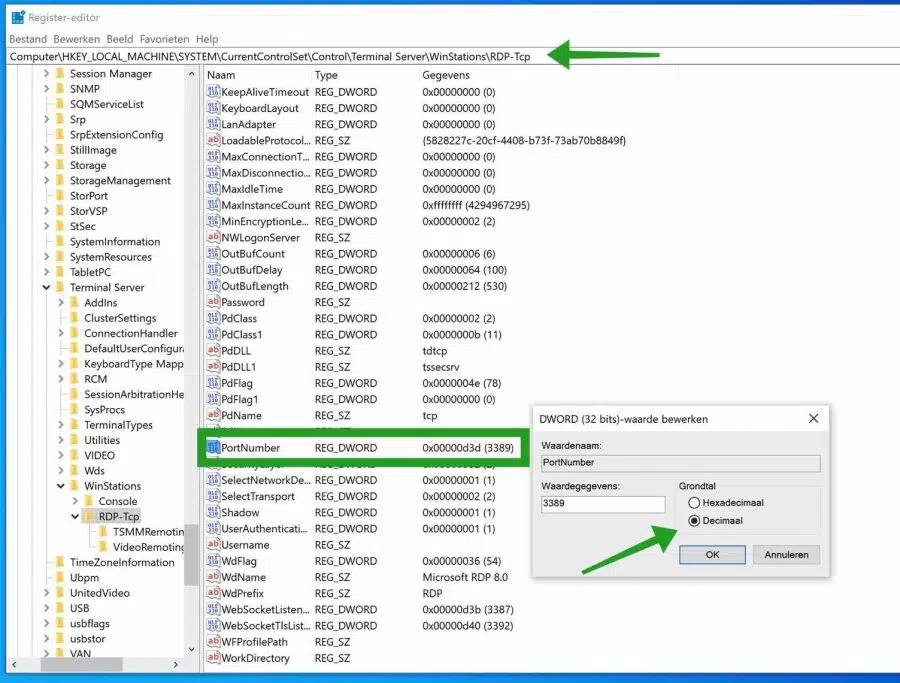This screenshot has width=900, height=683.
Task: Select the Decimaal radio button
Action: (694, 521)
